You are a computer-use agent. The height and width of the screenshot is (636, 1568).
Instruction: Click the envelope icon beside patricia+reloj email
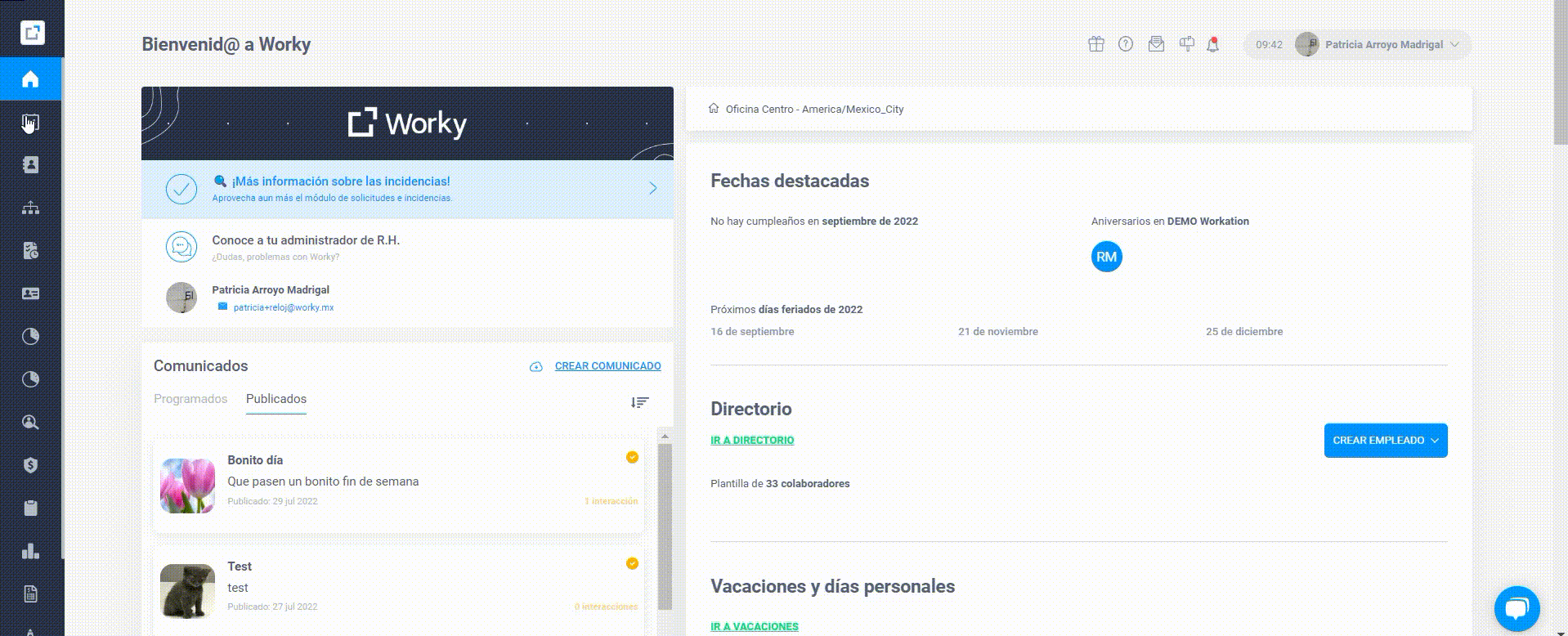click(222, 307)
